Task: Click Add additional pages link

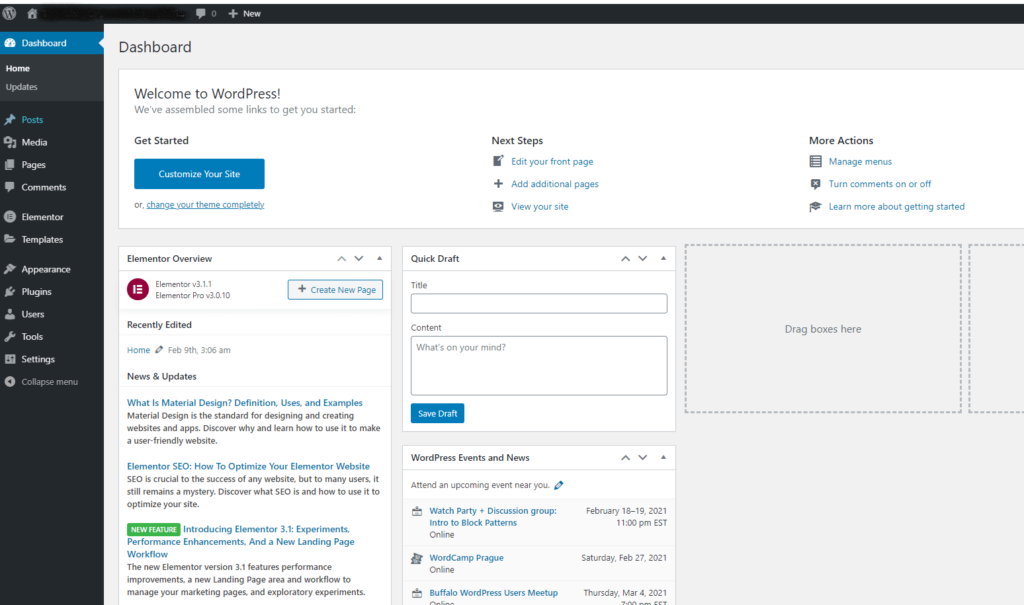Action: (x=554, y=184)
